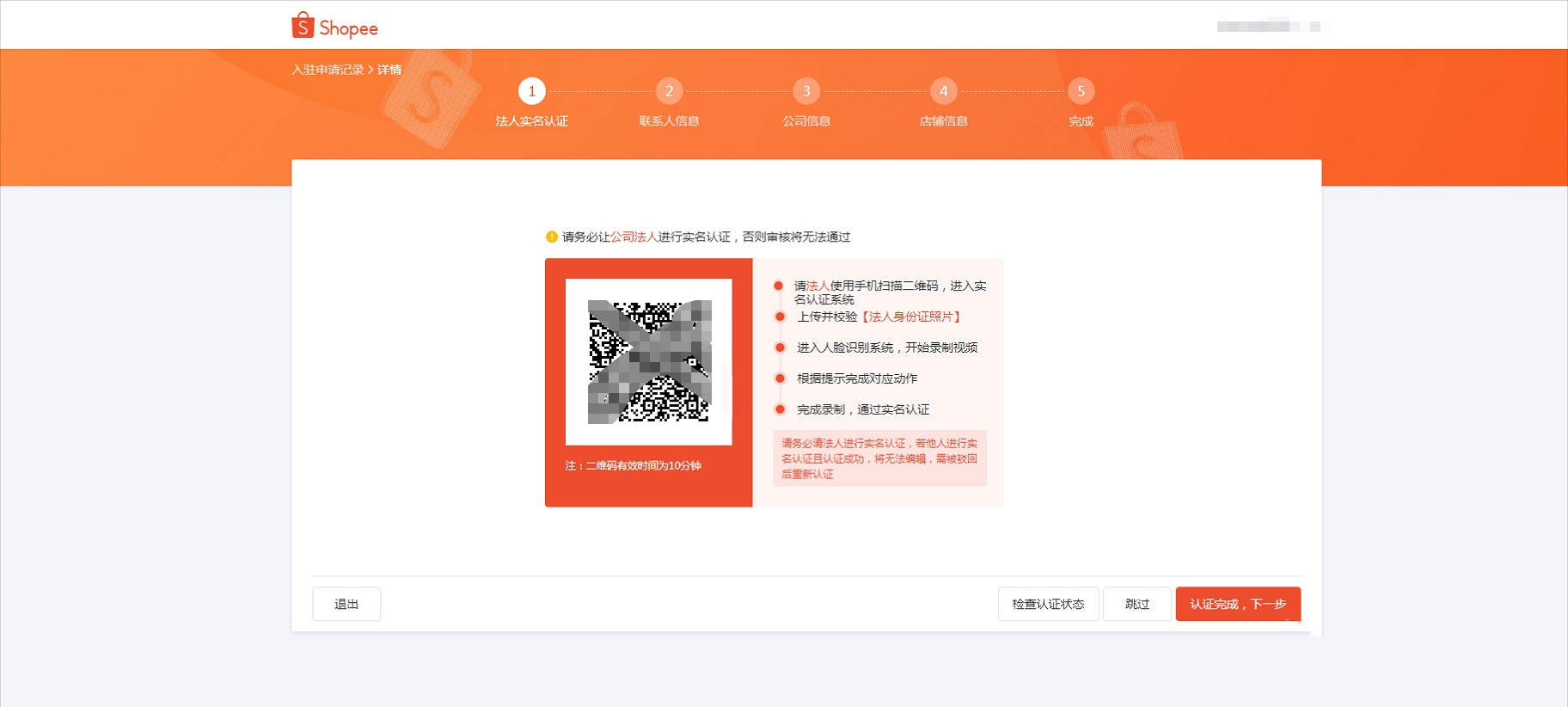
Task: Open the blurred account name at top right
Action: point(1268,27)
